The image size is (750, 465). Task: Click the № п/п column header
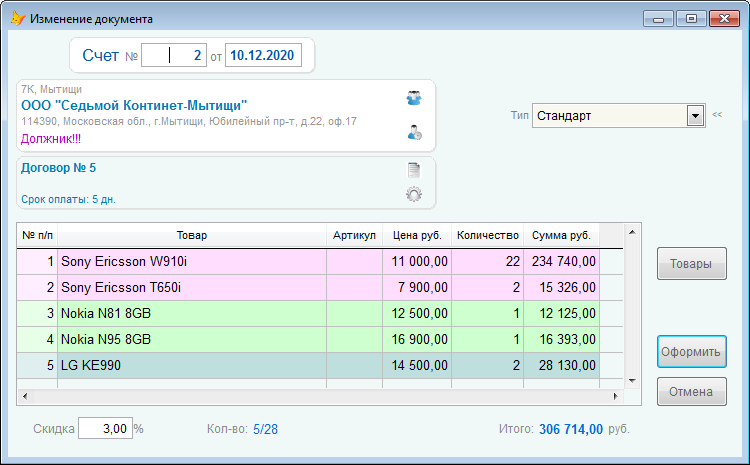tap(37, 235)
